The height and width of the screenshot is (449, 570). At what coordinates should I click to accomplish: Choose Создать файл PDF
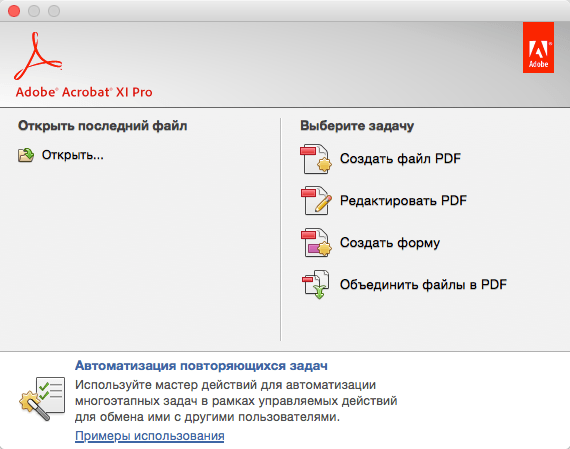point(400,159)
